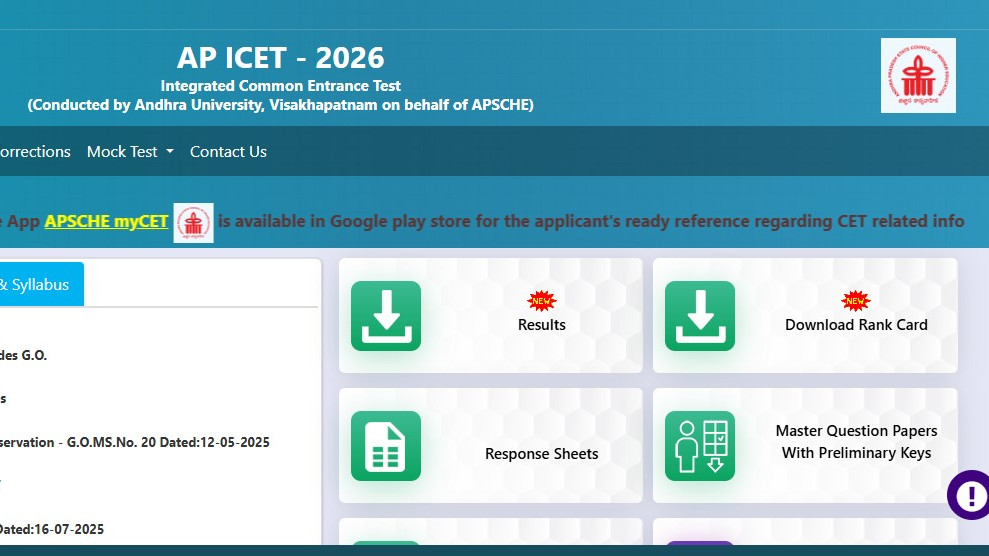Click the small APSCHE myCET app logo
This screenshot has height=556, width=989.
[x=194, y=223]
